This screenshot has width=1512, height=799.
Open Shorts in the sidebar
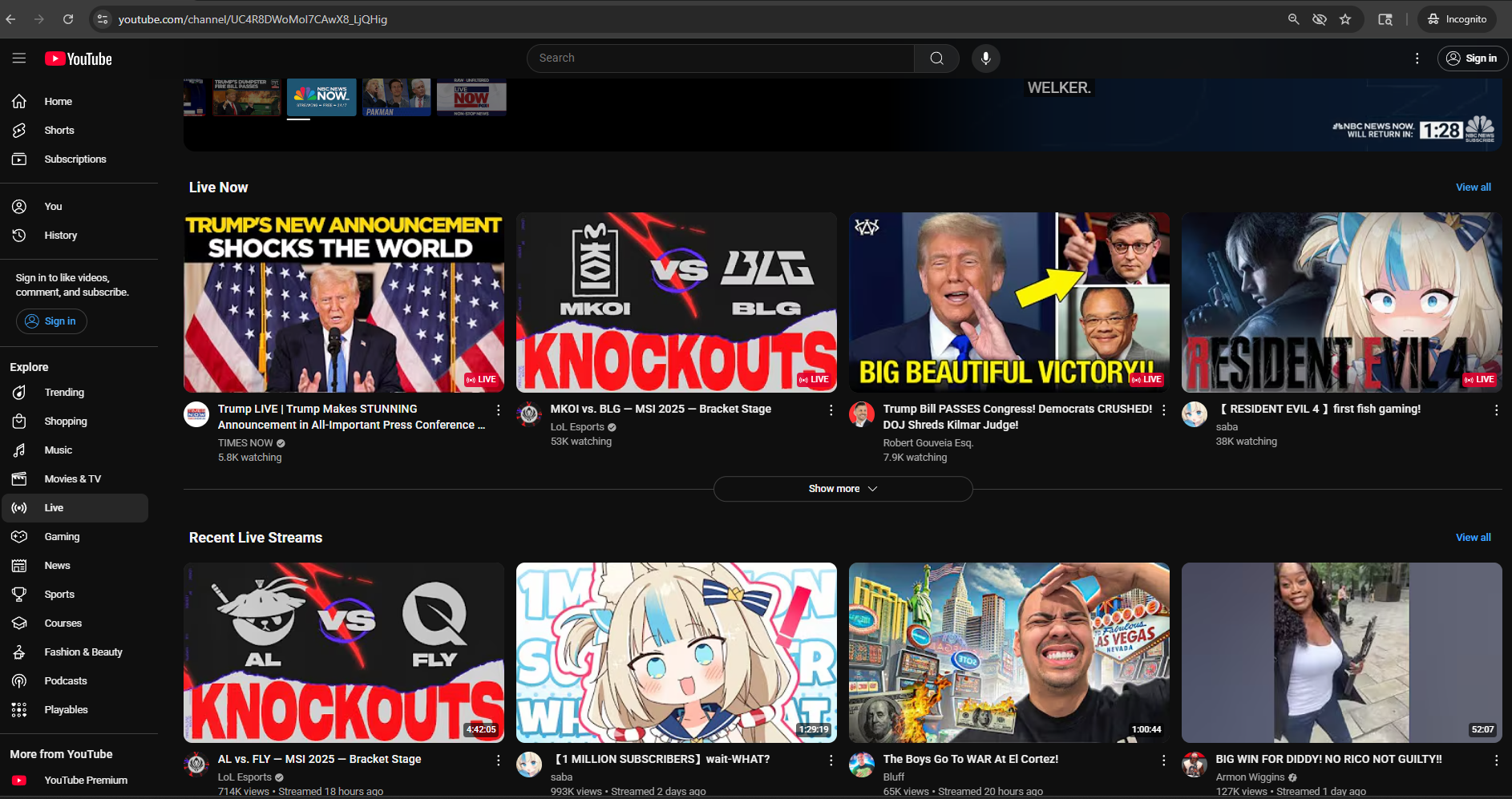pos(75,131)
